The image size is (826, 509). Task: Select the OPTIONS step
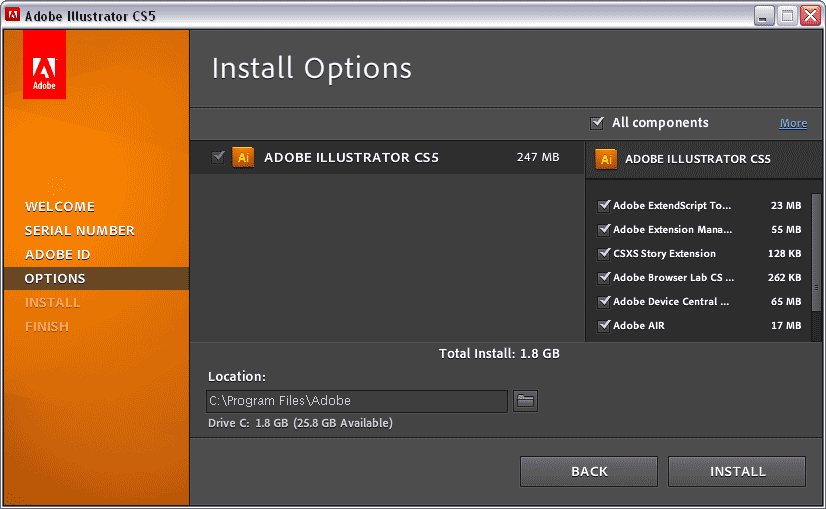point(96,279)
